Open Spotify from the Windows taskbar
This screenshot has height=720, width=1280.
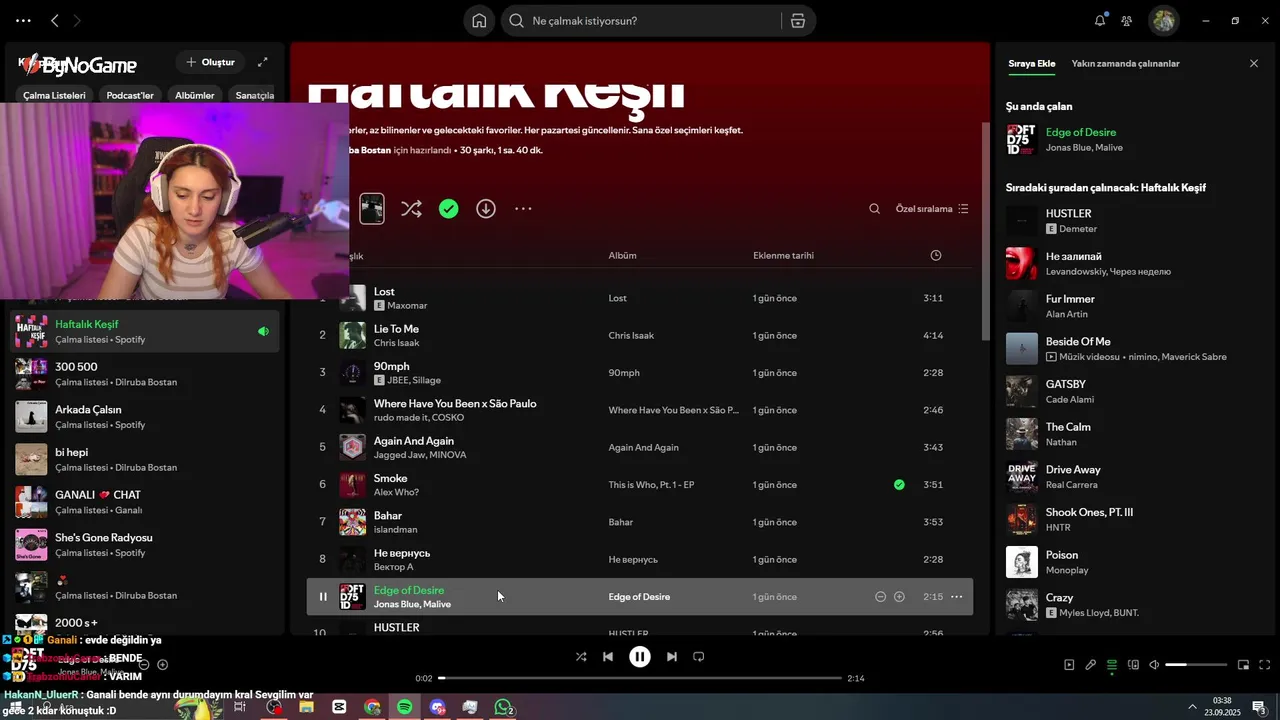click(x=404, y=707)
